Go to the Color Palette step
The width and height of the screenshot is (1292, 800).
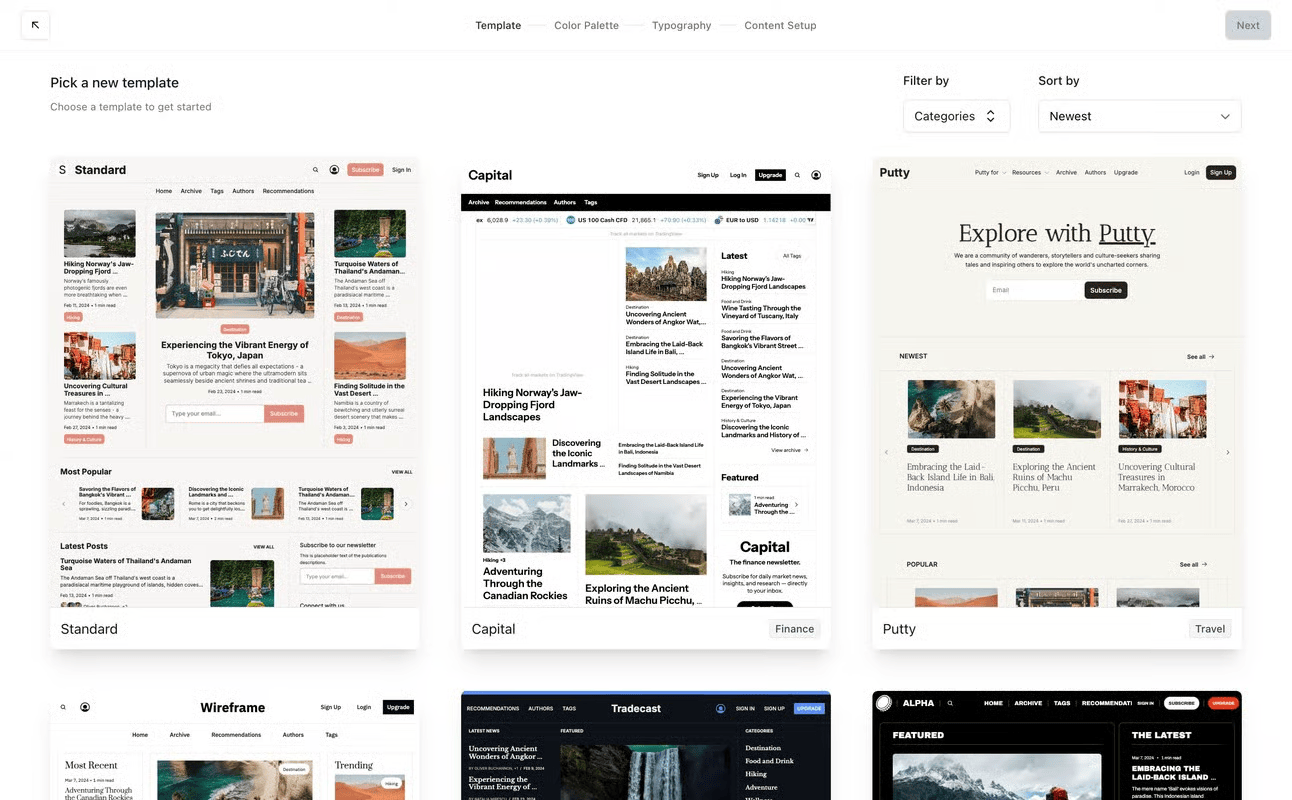click(x=586, y=25)
